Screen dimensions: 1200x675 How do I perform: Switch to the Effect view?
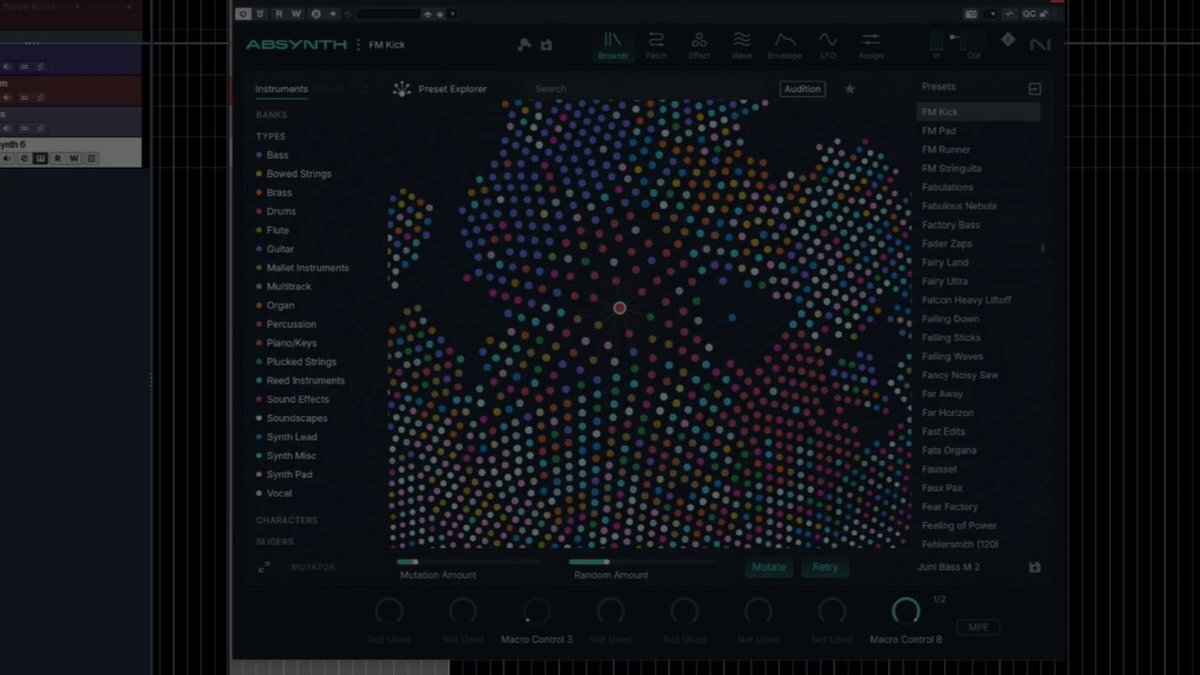(x=699, y=45)
